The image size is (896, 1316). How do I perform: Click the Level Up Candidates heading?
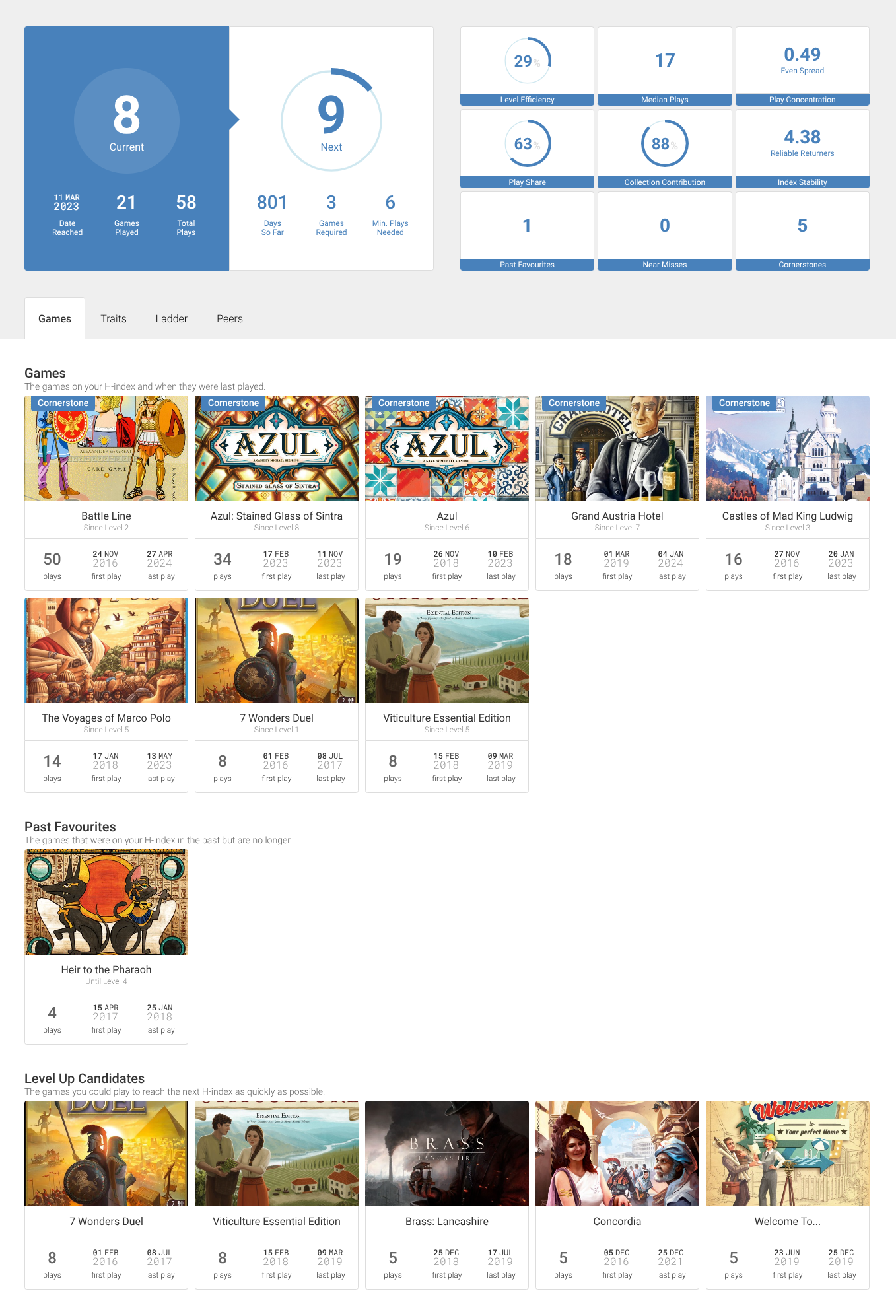click(x=85, y=1078)
